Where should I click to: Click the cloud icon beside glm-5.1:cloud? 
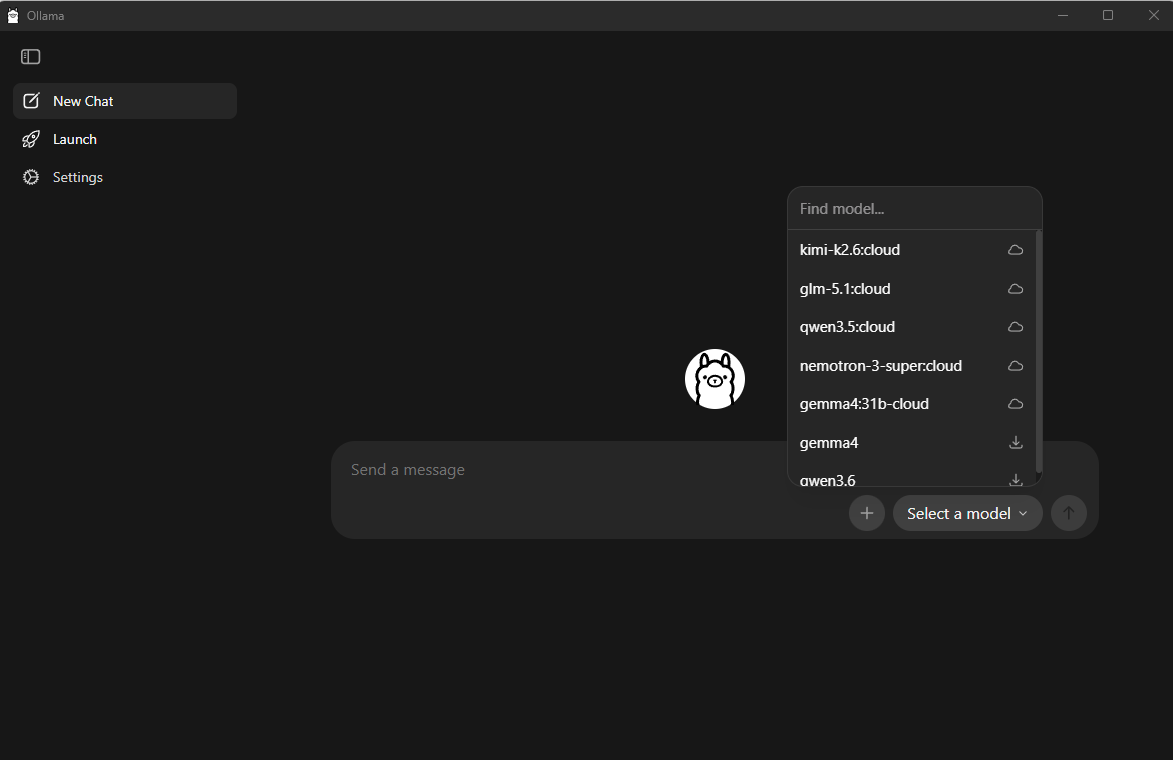pyautogui.click(x=1015, y=289)
